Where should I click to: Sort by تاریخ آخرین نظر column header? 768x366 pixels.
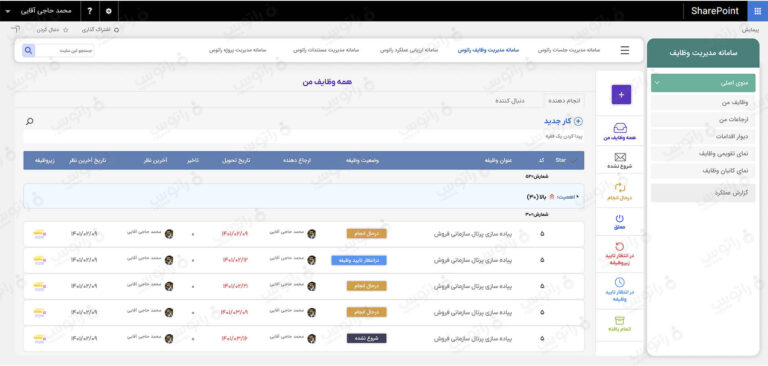click(x=89, y=160)
